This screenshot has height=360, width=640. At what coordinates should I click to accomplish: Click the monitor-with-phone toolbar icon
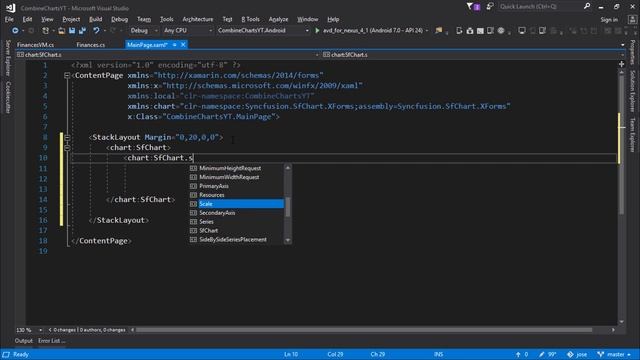coord(542,31)
